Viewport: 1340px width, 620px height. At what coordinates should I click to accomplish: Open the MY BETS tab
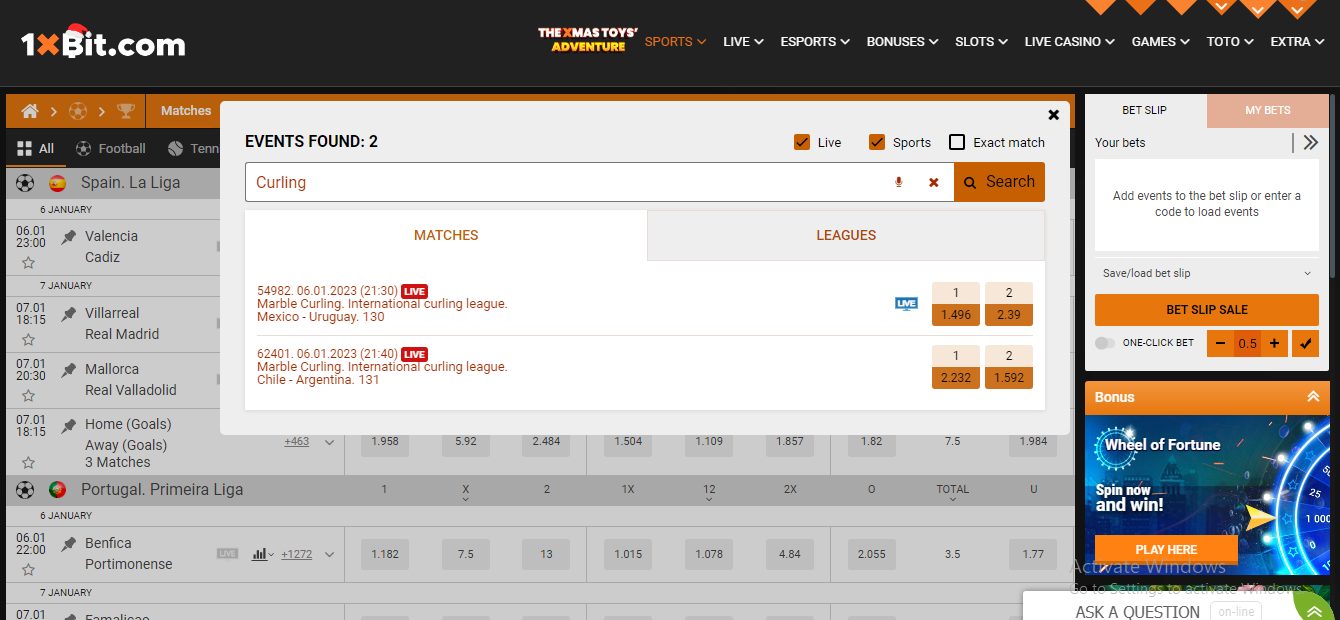pyautogui.click(x=1267, y=110)
